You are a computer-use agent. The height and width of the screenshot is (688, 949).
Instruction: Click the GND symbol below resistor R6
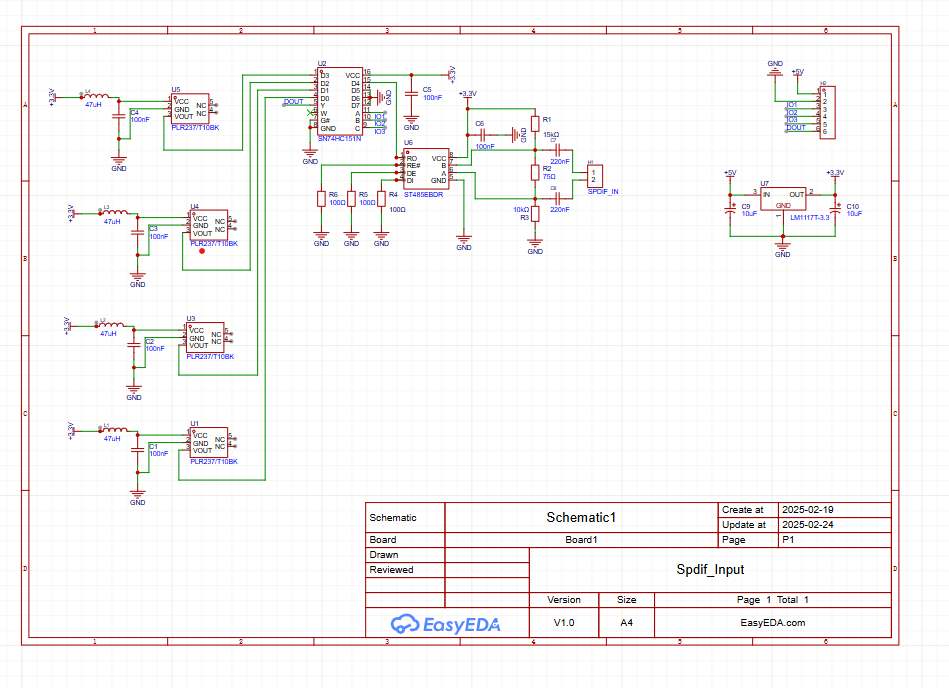[321, 238]
